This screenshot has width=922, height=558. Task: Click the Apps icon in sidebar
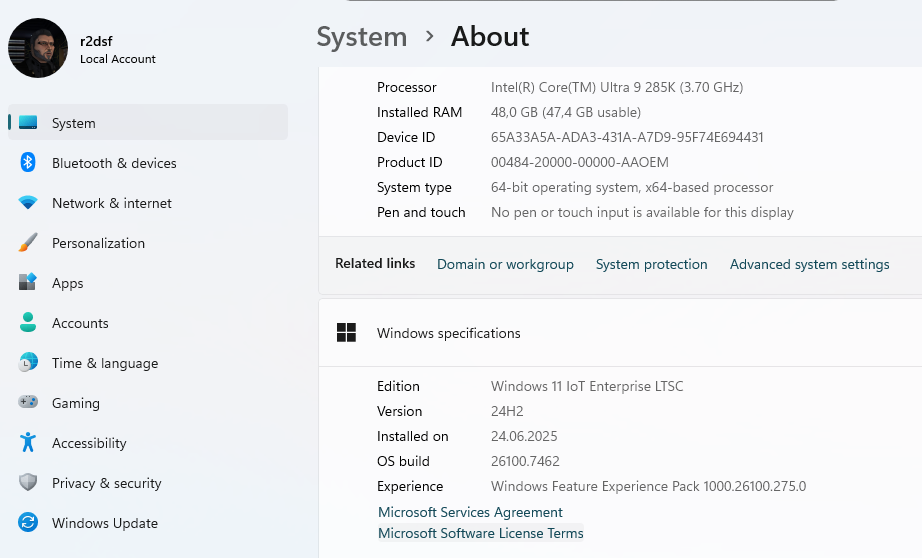(x=28, y=283)
